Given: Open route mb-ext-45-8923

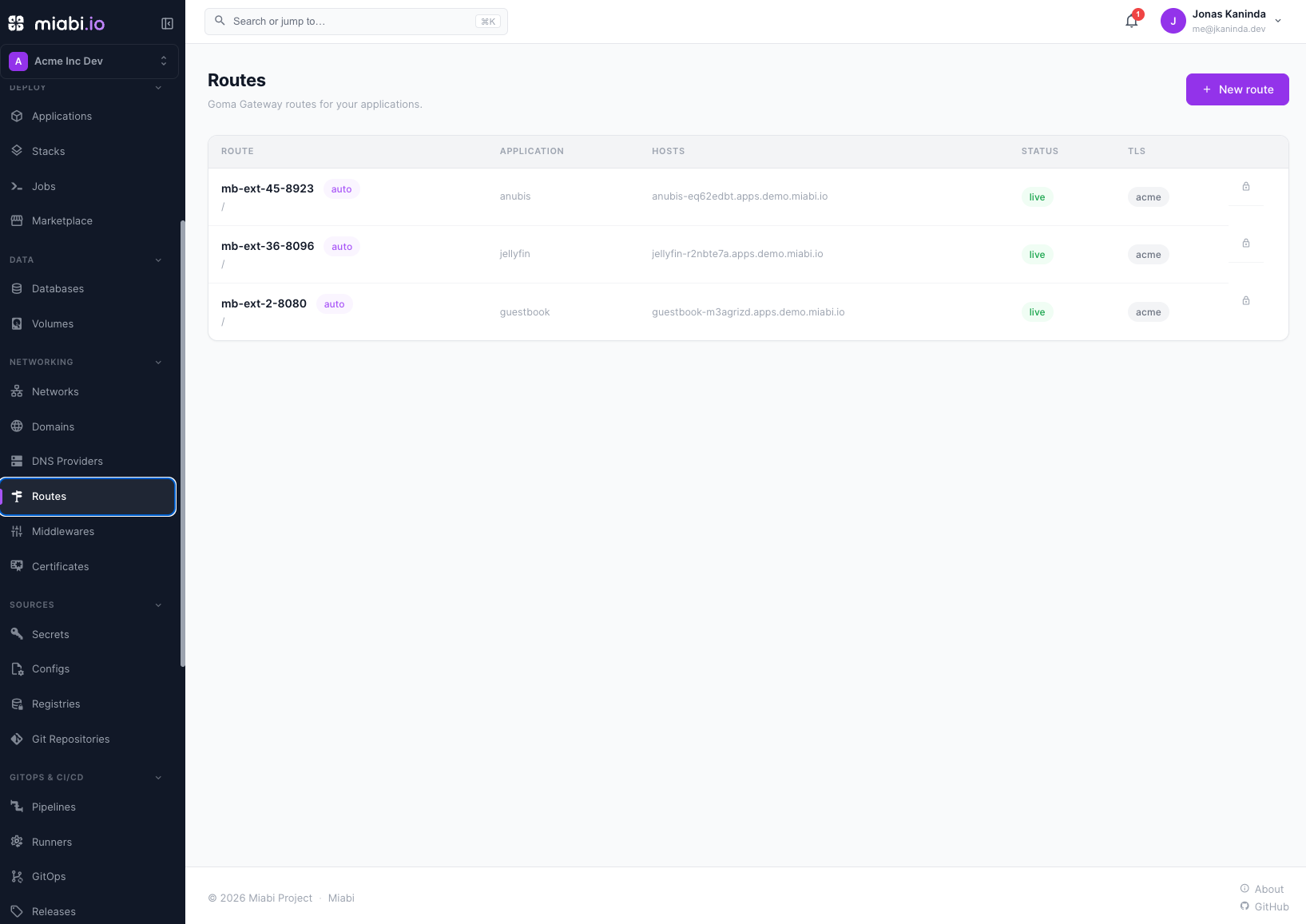Looking at the screenshot, I should (x=268, y=188).
